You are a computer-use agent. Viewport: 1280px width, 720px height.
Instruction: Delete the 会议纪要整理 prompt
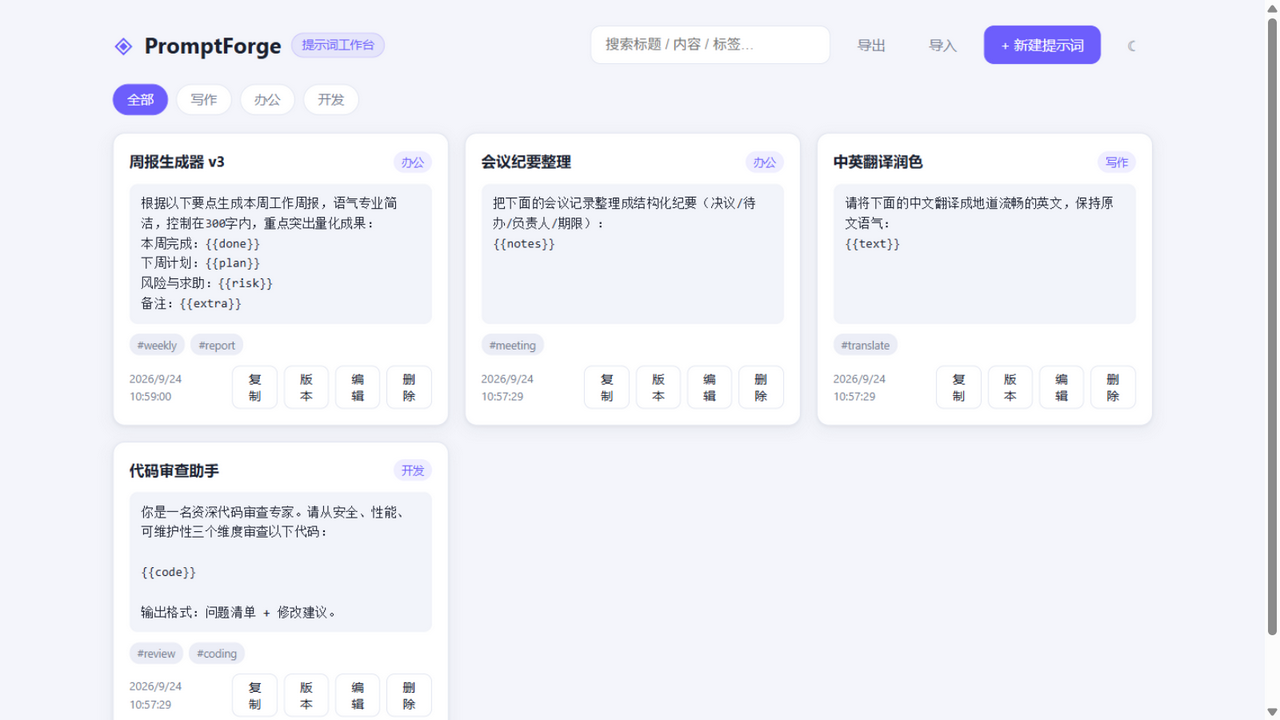pos(761,387)
